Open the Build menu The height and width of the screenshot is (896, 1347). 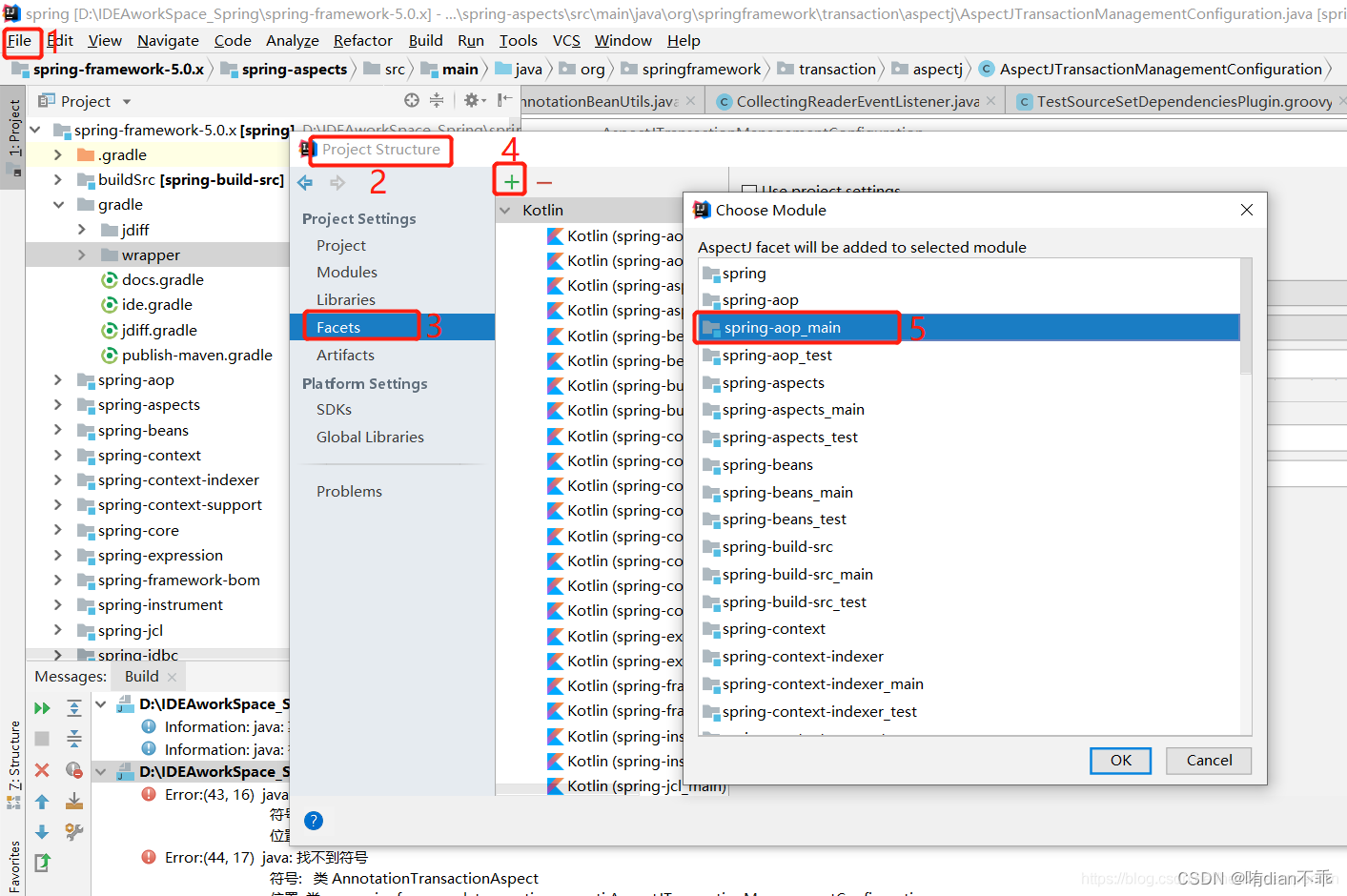(425, 40)
